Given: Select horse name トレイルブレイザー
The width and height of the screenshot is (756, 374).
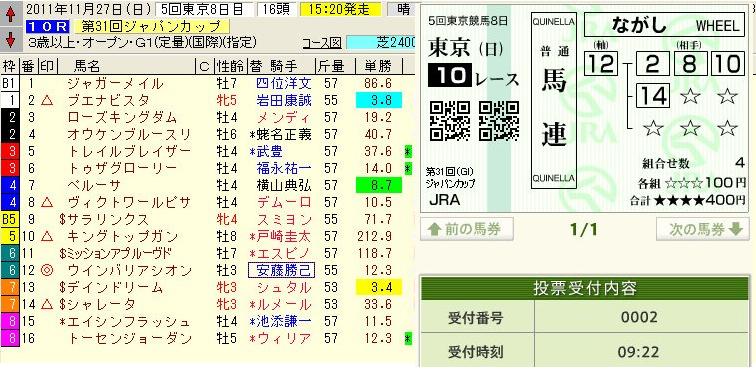Looking at the screenshot, I should [129, 151].
